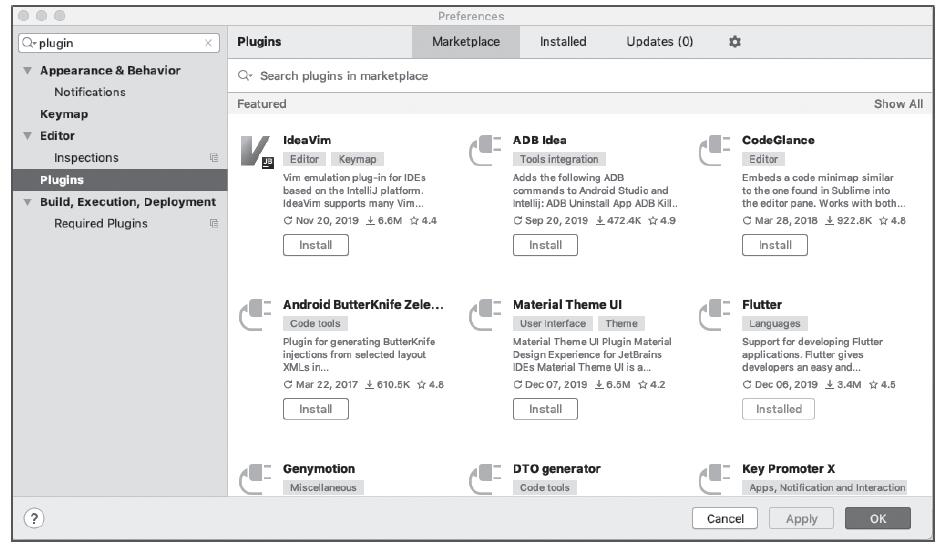Collapse the Appearance & Behavior section

coord(27,71)
